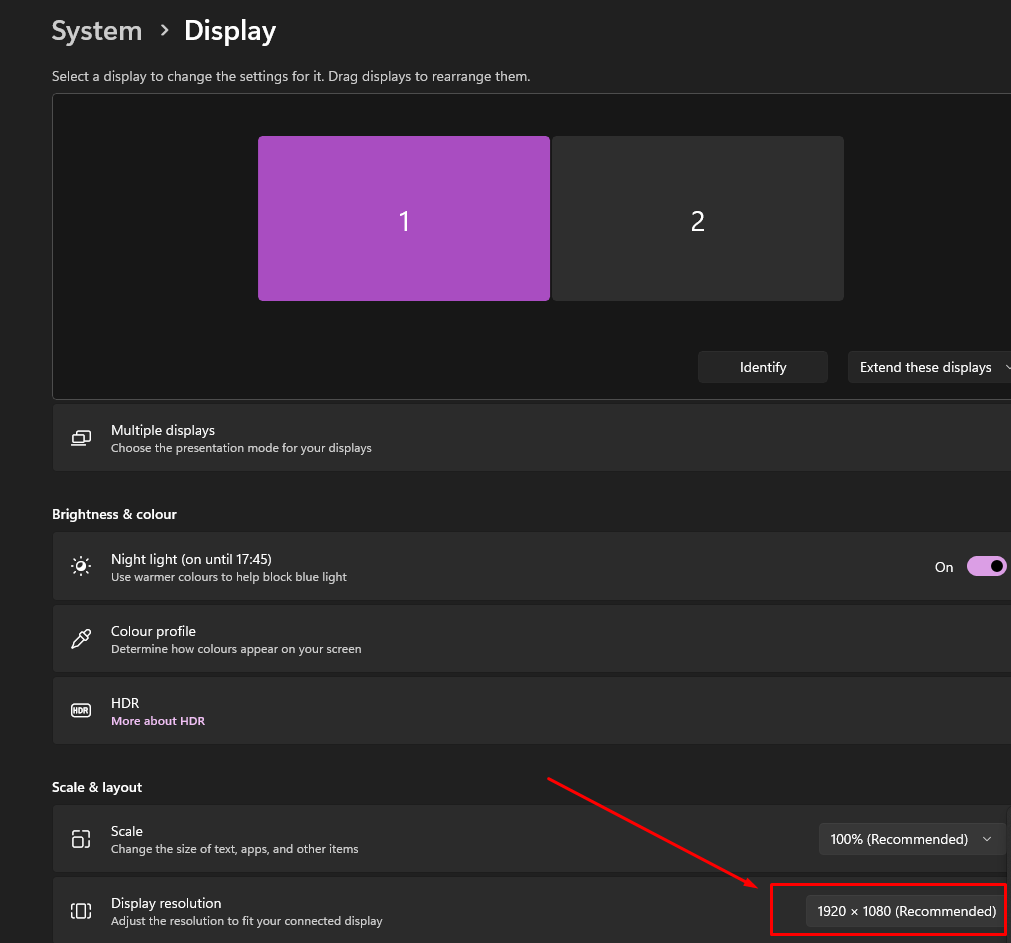1011x943 pixels.
Task: Expand the Multiple displays section
Action: [530, 438]
